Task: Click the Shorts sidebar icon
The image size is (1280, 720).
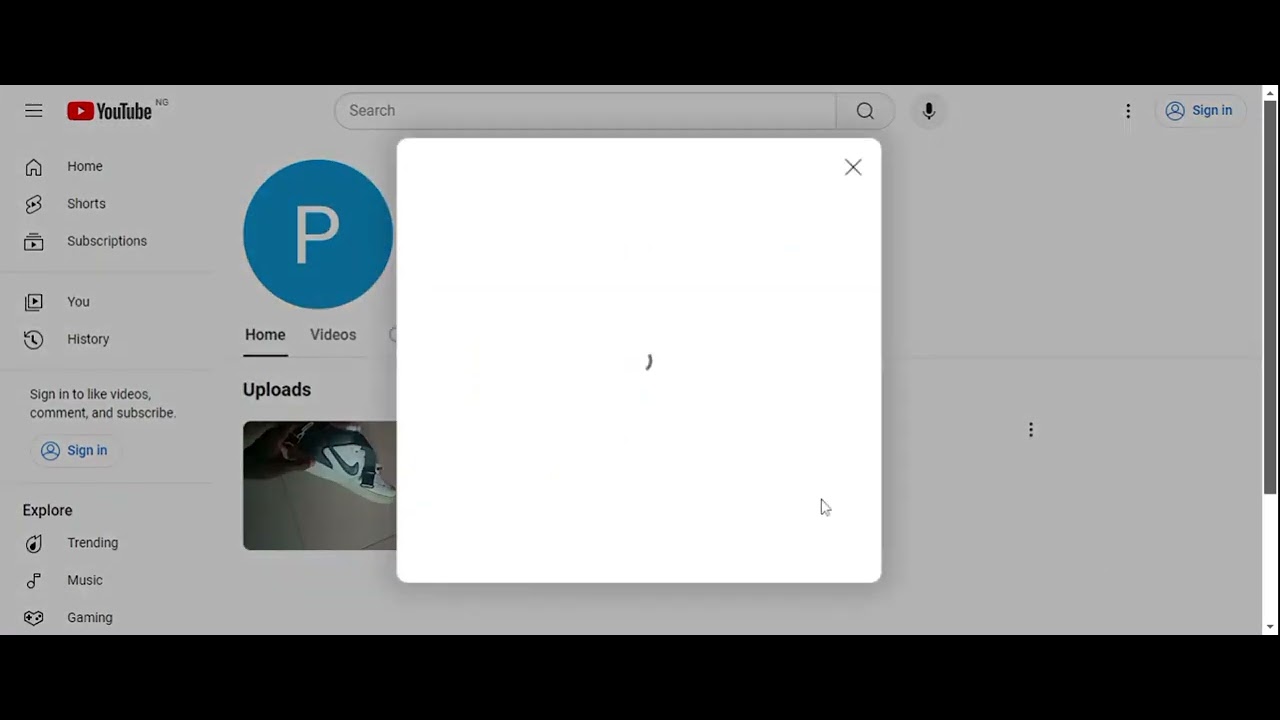Action: click(x=34, y=204)
